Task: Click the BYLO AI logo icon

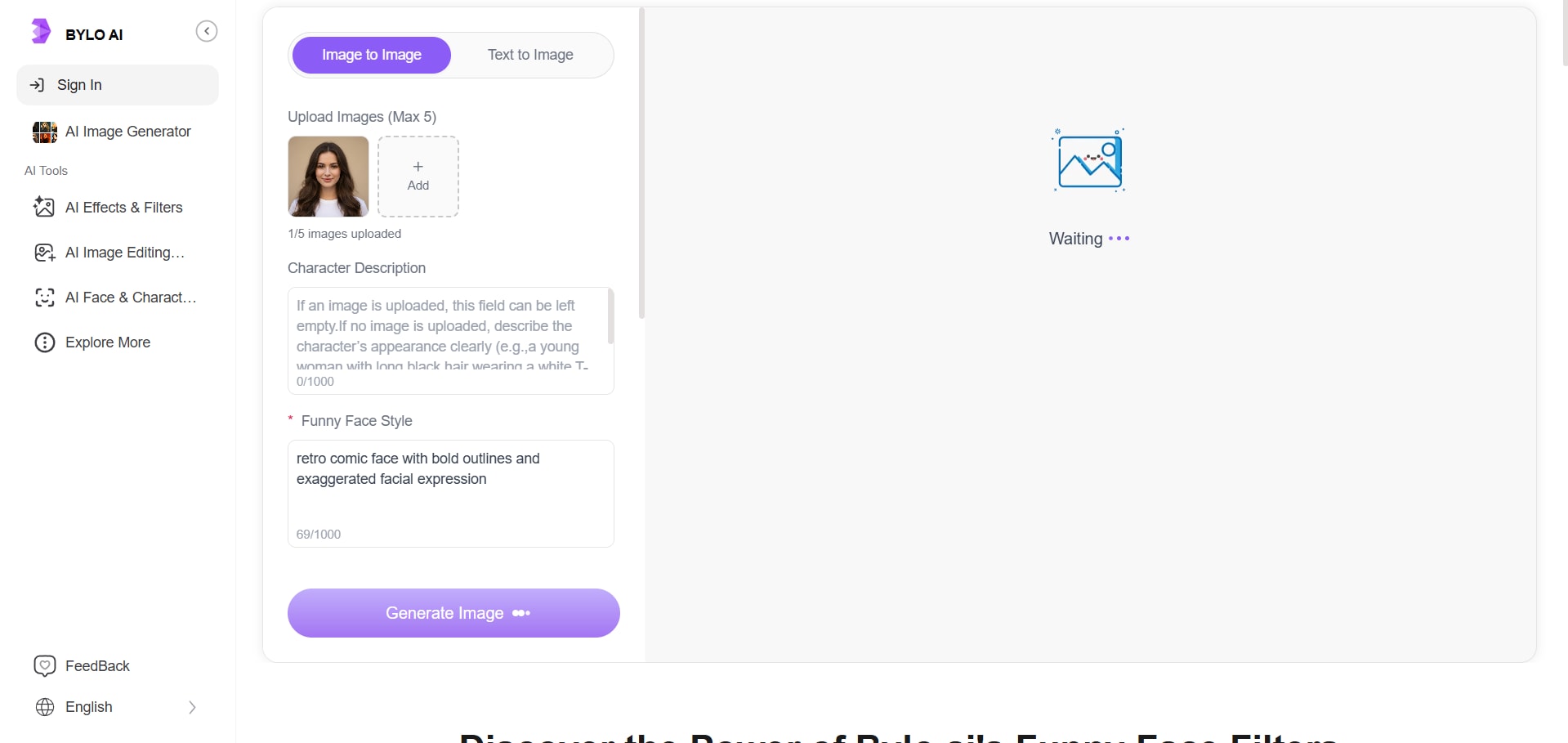Action: [41, 32]
